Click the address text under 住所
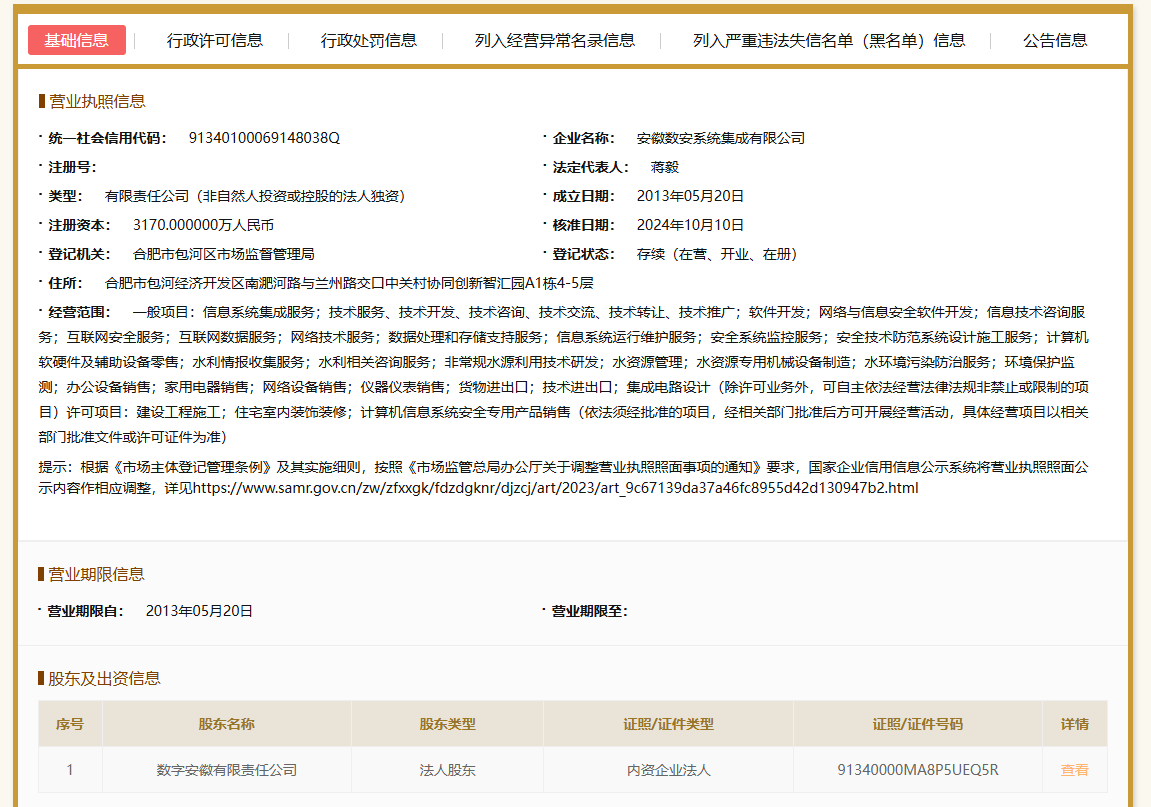 coord(349,283)
